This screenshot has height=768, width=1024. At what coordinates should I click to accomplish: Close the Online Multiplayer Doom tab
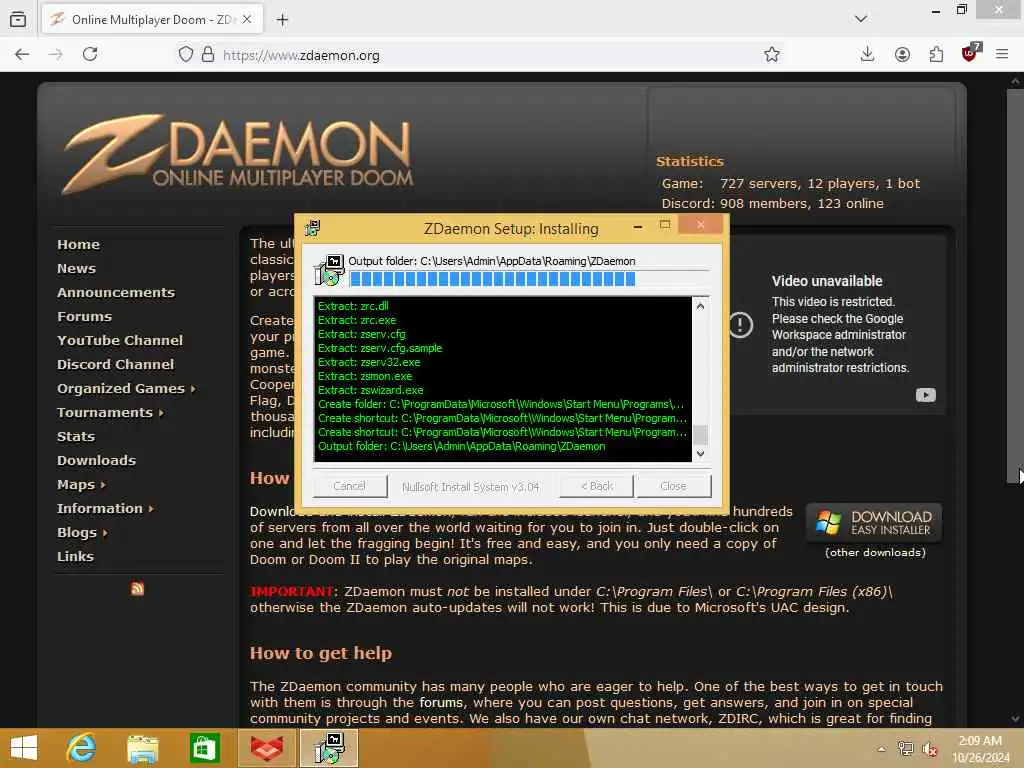[x=247, y=20]
